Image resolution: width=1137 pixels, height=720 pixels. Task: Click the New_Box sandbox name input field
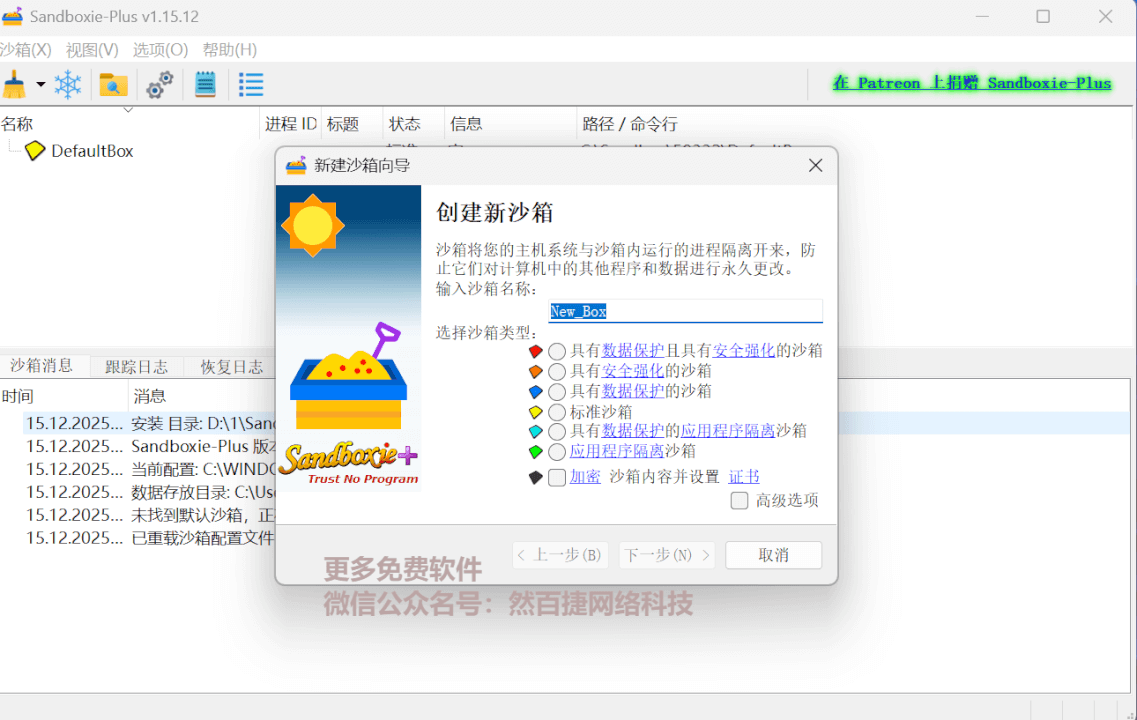[686, 311]
